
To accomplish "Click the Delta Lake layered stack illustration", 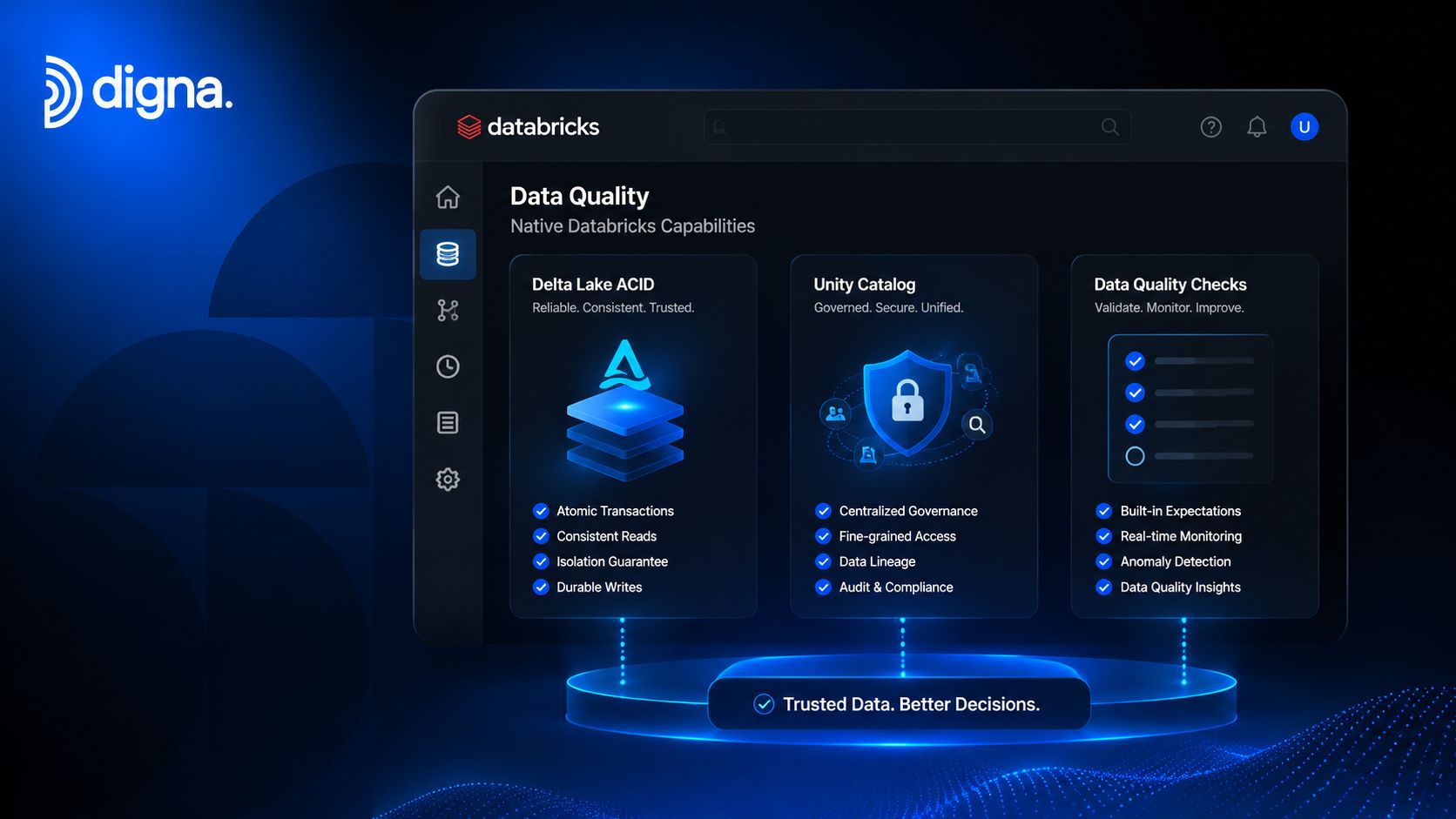I will [625, 411].
